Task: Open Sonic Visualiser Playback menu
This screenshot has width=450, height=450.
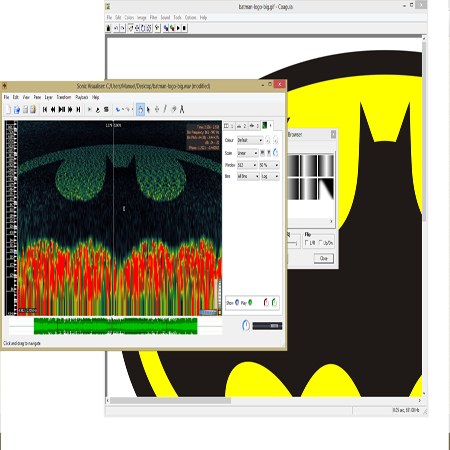Action: (82, 97)
